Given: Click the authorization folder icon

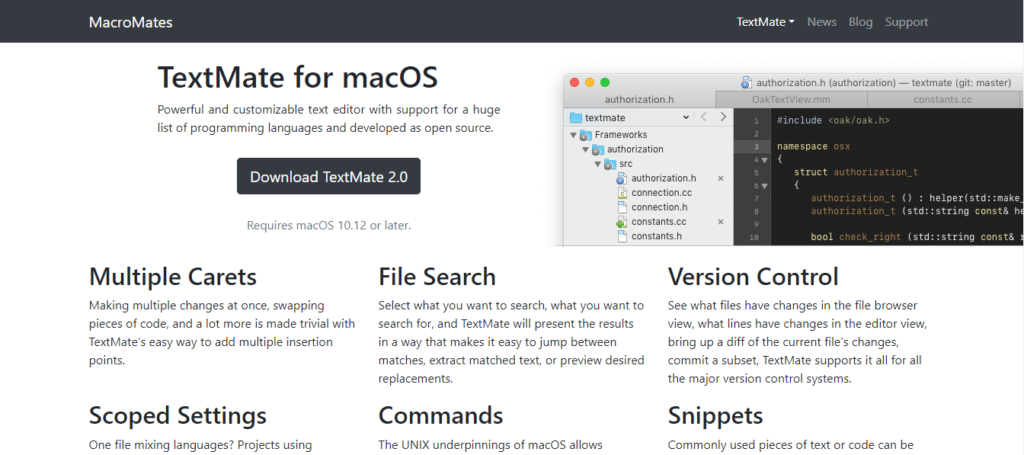Looking at the screenshot, I should point(598,149).
